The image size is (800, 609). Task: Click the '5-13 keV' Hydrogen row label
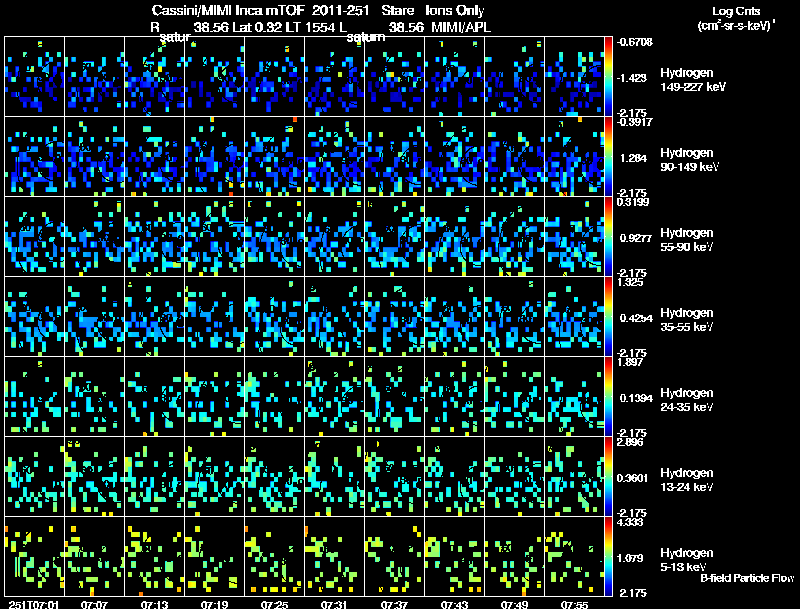683,567
